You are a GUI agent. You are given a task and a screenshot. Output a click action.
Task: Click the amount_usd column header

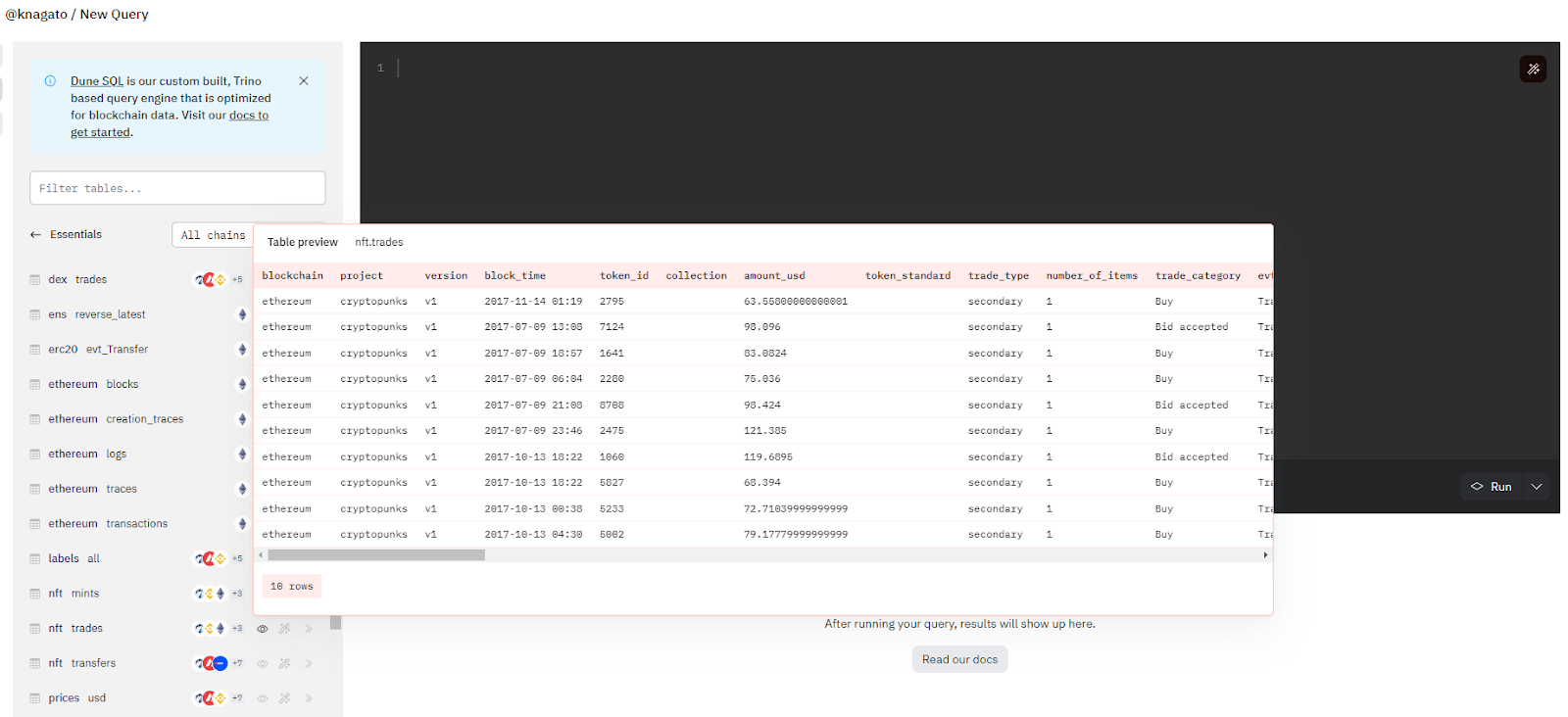pyautogui.click(x=774, y=276)
